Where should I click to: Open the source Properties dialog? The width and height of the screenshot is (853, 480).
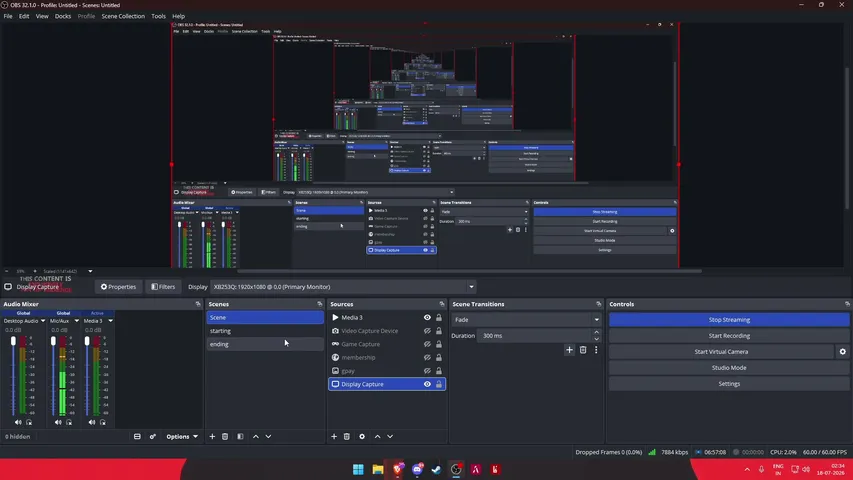point(118,287)
